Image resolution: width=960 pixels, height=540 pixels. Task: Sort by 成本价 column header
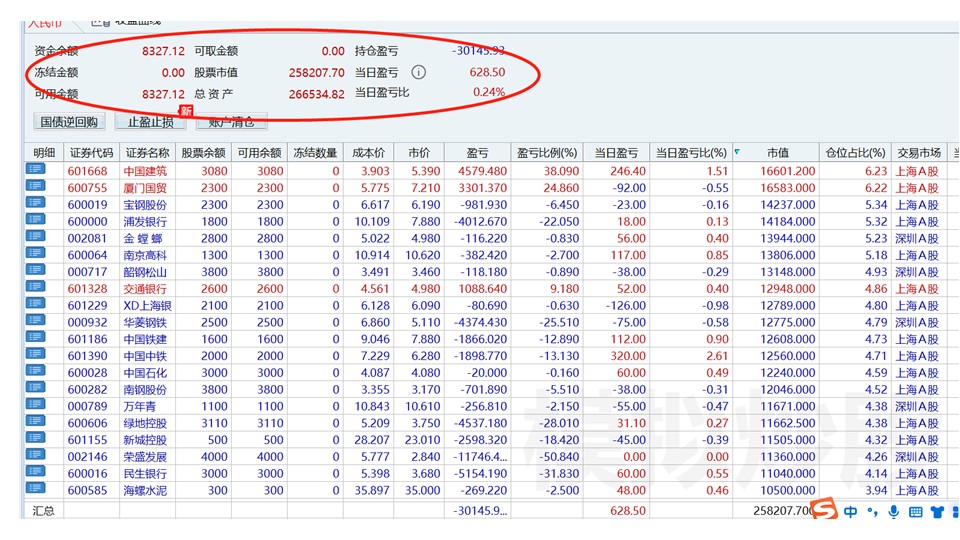click(x=369, y=152)
